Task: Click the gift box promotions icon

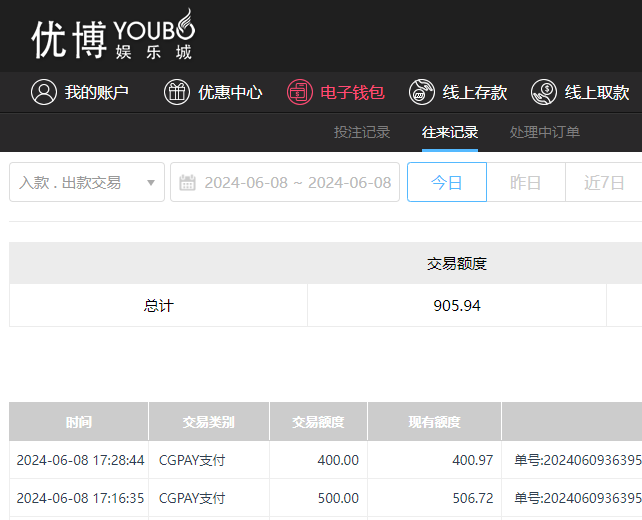Action: tap(177, 92)
